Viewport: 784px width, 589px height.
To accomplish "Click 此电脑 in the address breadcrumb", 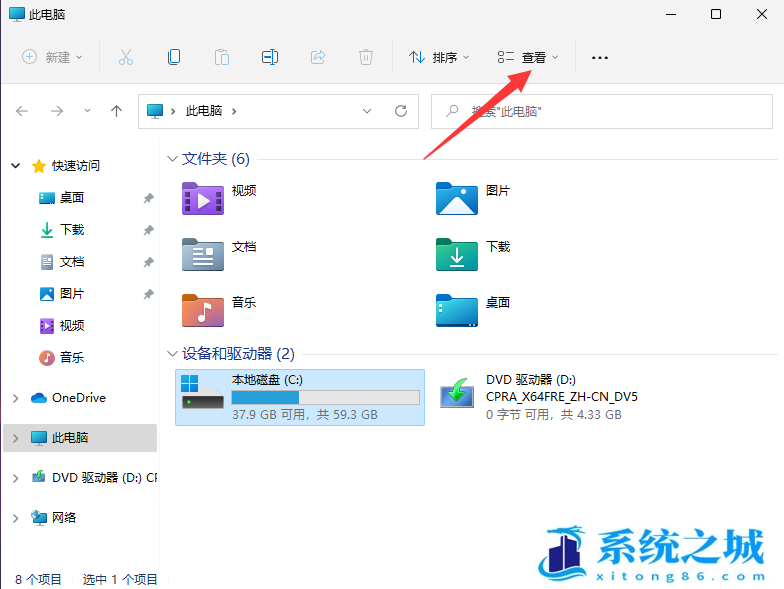I will [204, 111].
